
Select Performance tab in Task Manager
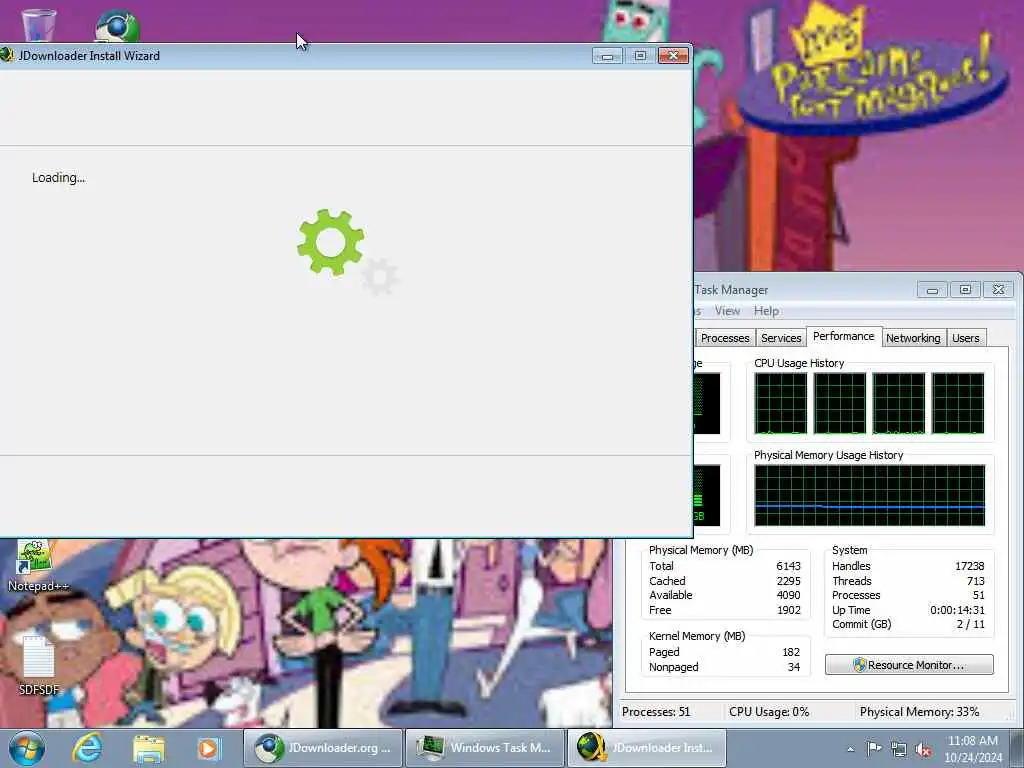[844, 336]
